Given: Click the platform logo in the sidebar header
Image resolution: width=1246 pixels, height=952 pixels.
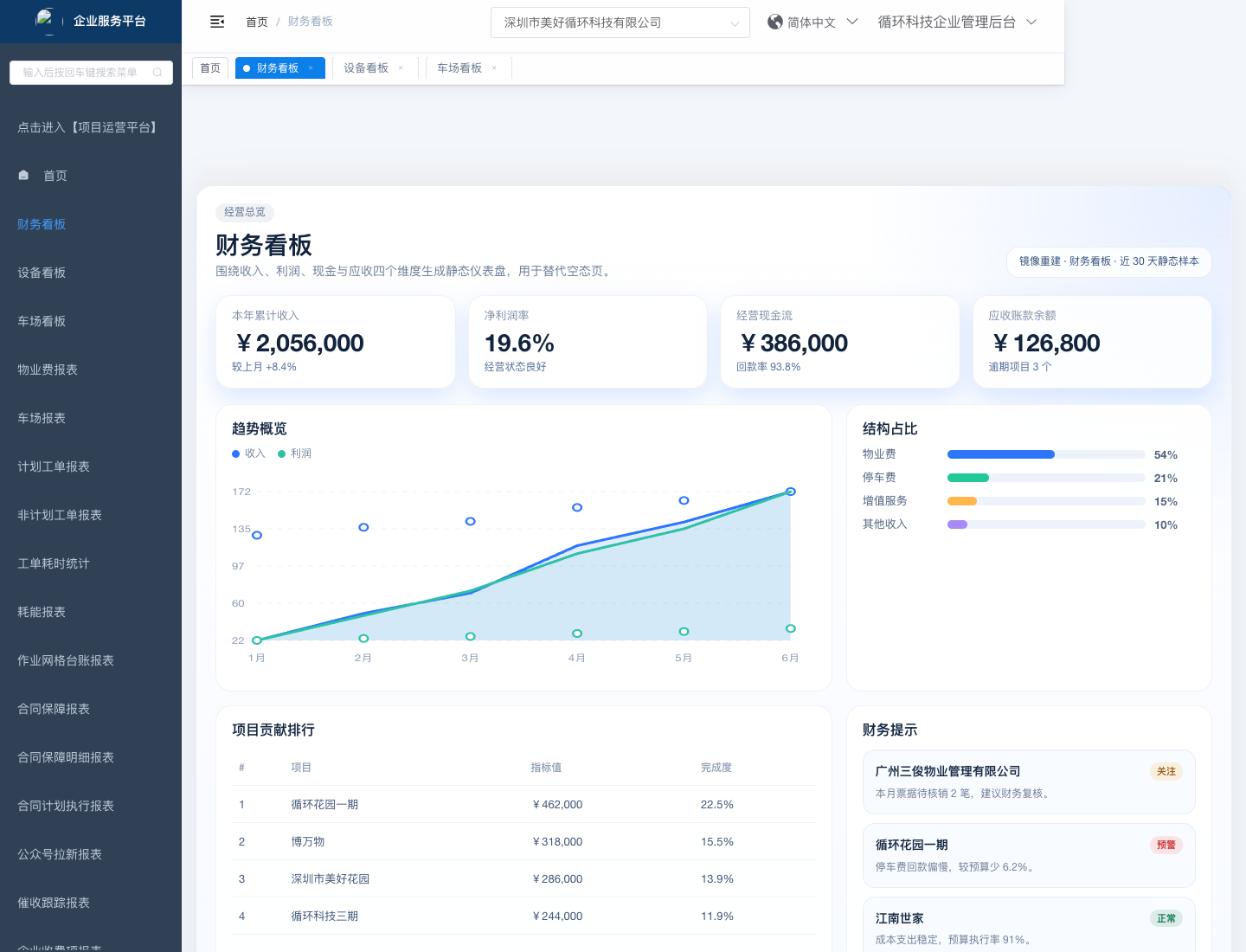Looking at the screenshot, I should (45, 19).
